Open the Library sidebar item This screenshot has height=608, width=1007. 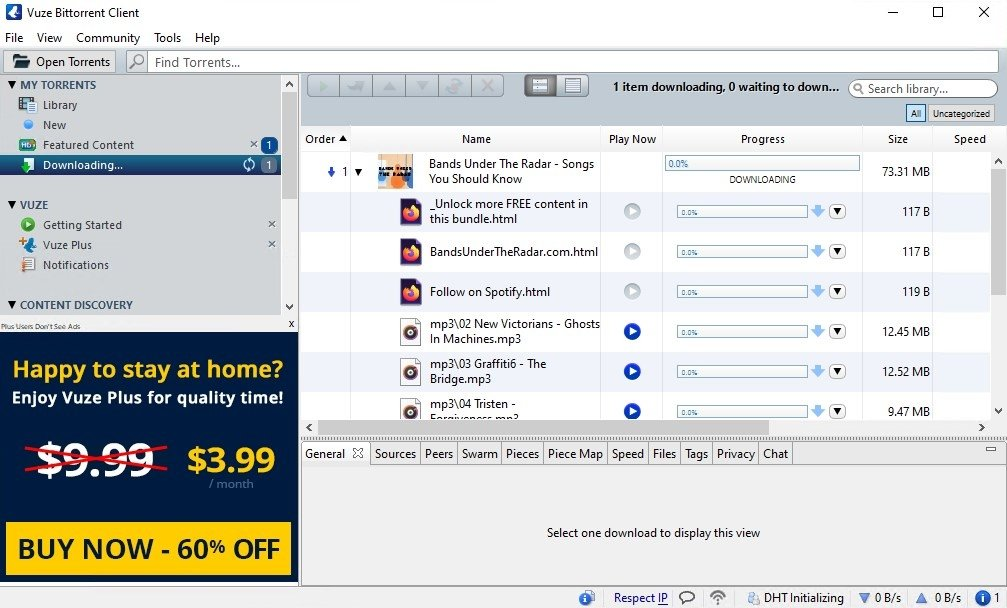[x=60, y=105]
